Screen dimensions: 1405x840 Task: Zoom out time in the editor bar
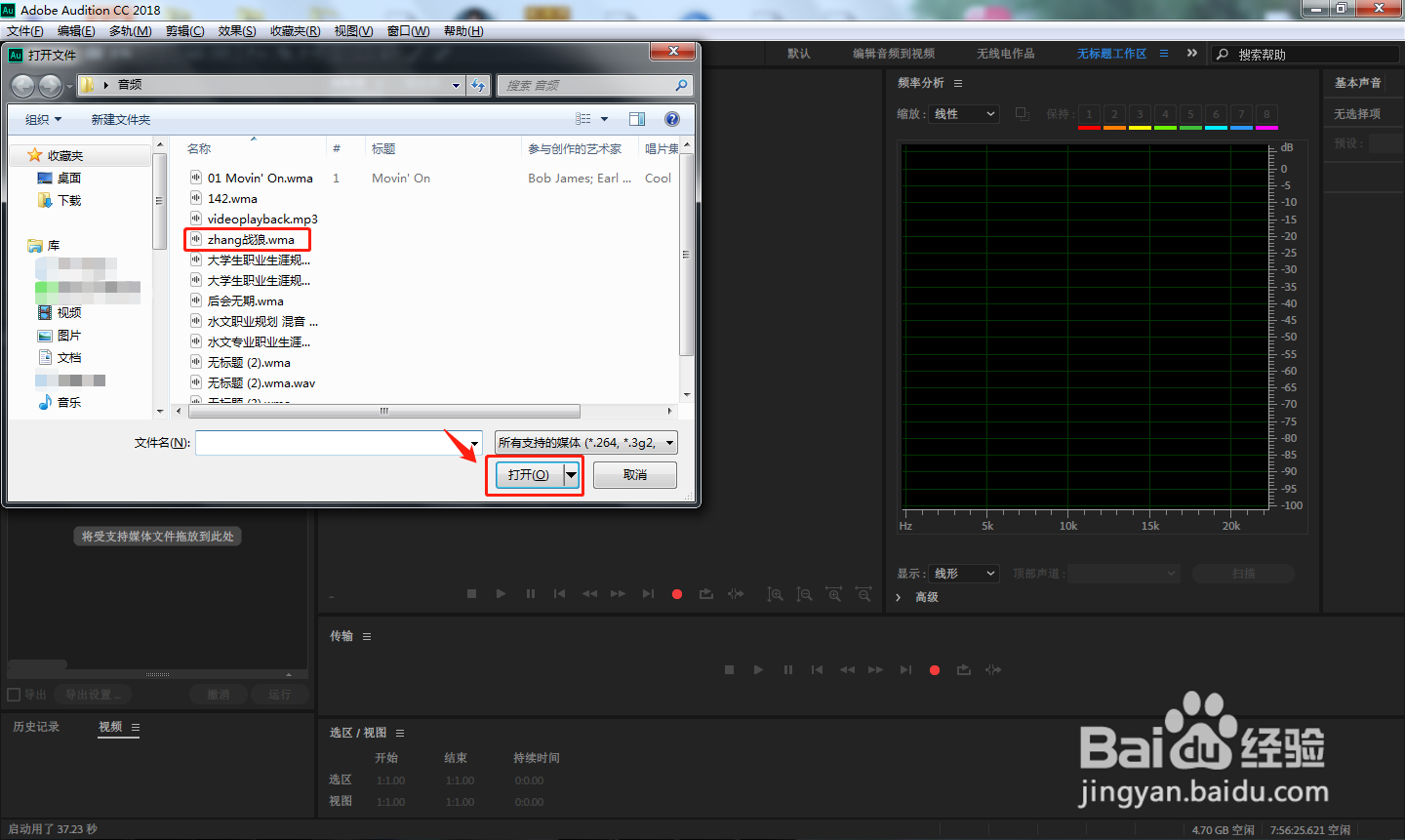(863, 594)
